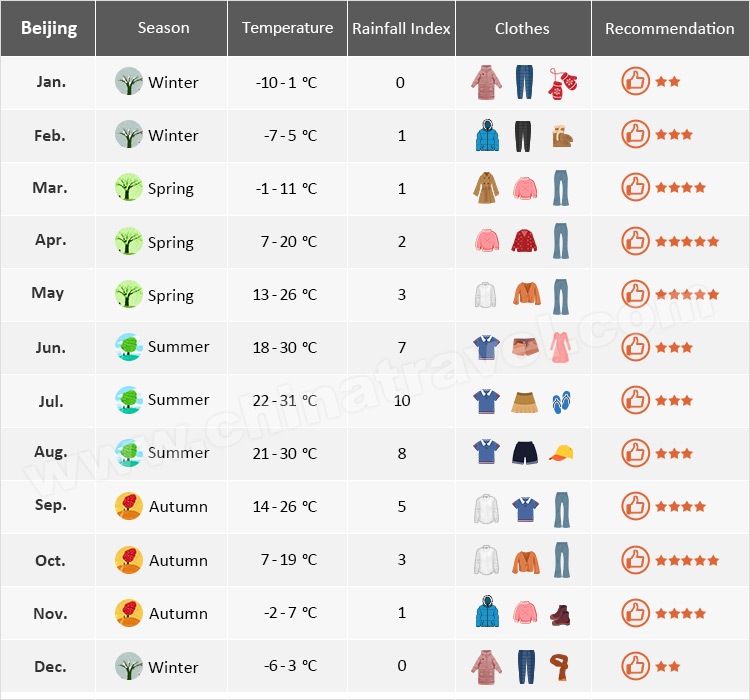
Task: Click the pink dress icon in June row
Action: (559, 347)
